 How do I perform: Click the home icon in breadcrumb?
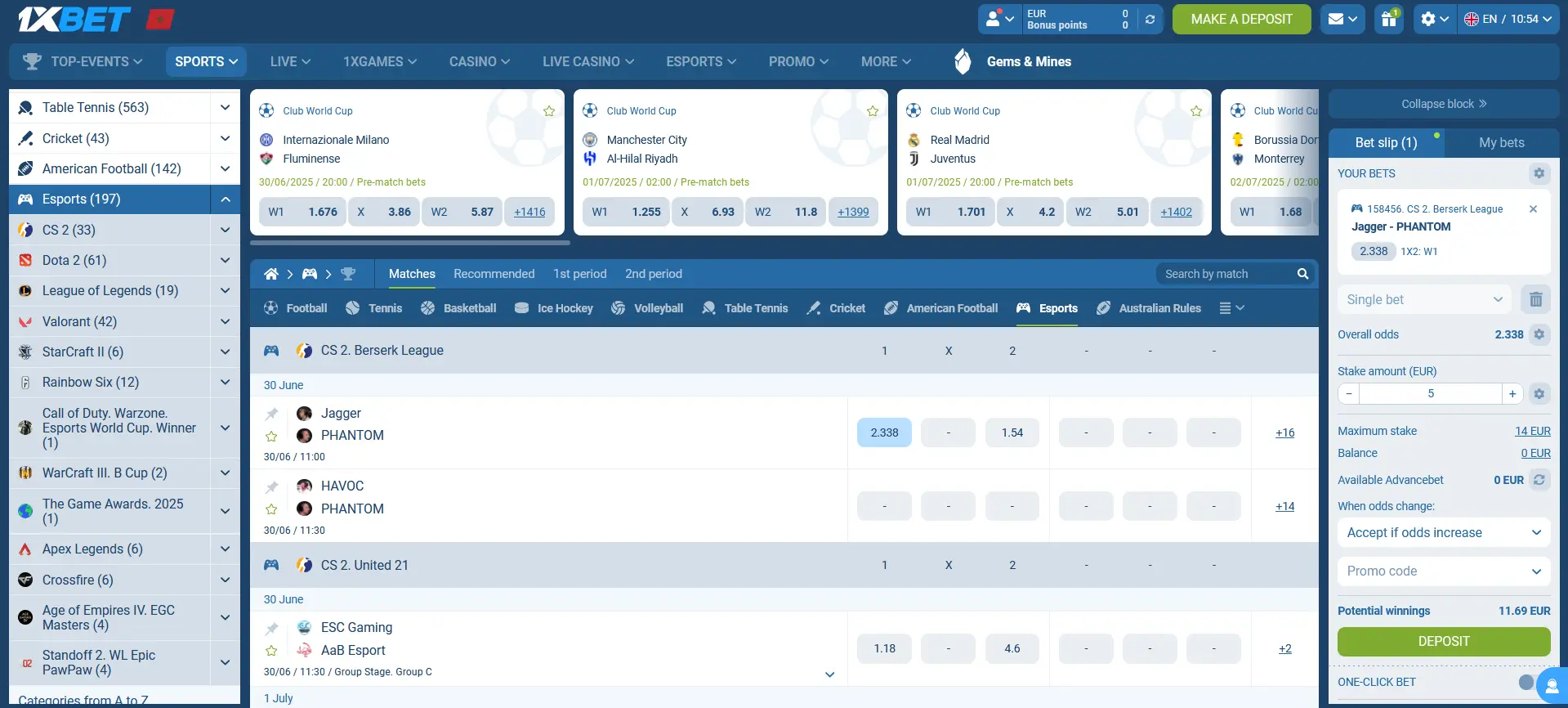[271, 274]
